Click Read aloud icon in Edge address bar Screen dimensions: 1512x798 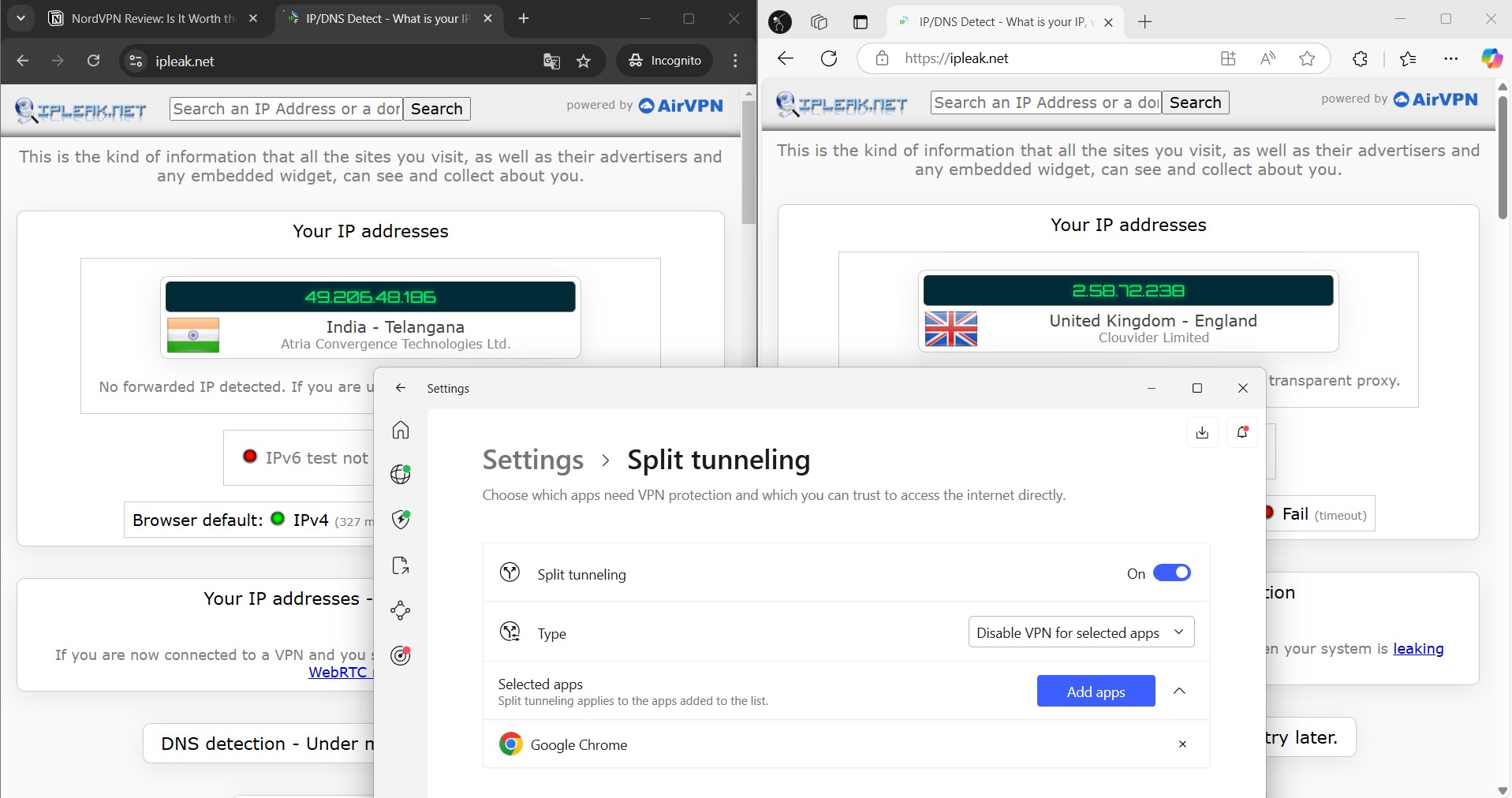click(x=1267, y=58)
